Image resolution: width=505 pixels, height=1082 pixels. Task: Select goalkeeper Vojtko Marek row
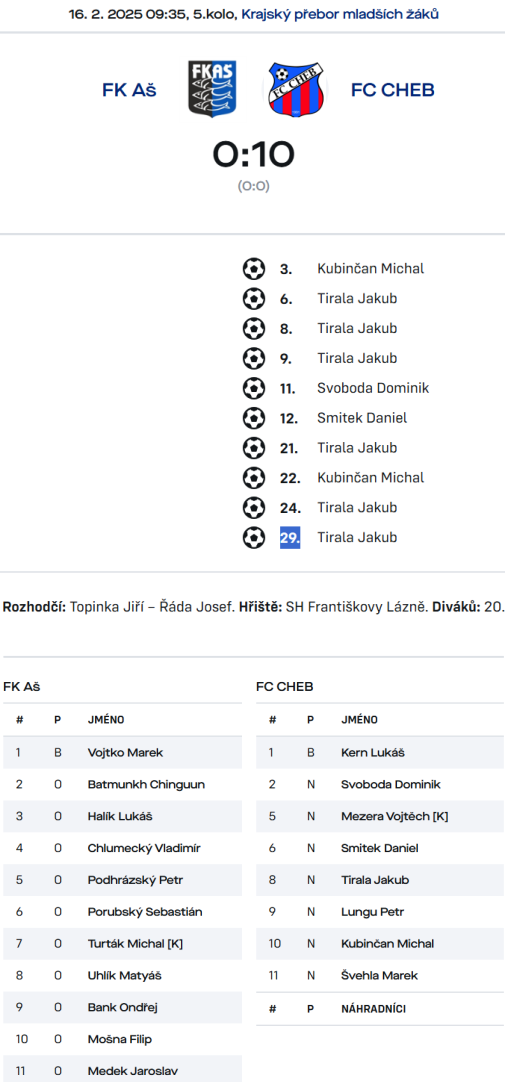tap(123, 752)
